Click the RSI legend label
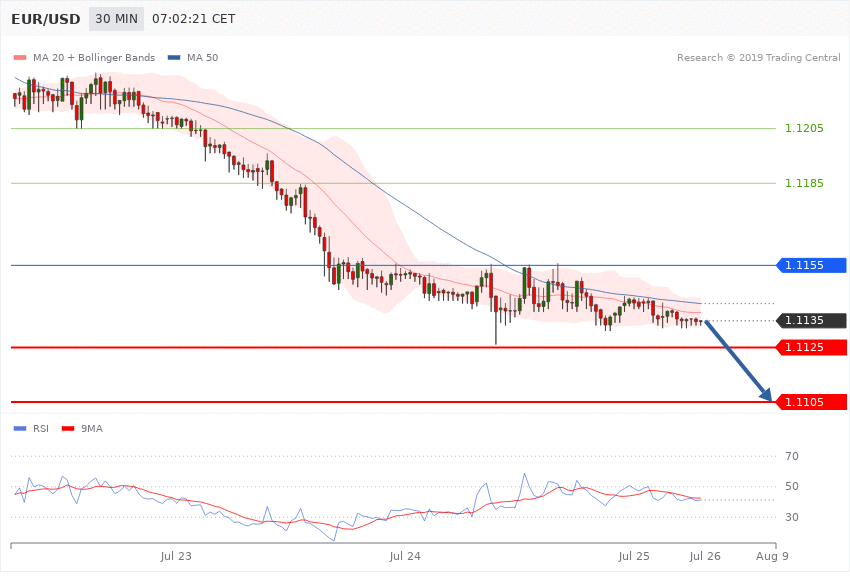 click(41, 429)
